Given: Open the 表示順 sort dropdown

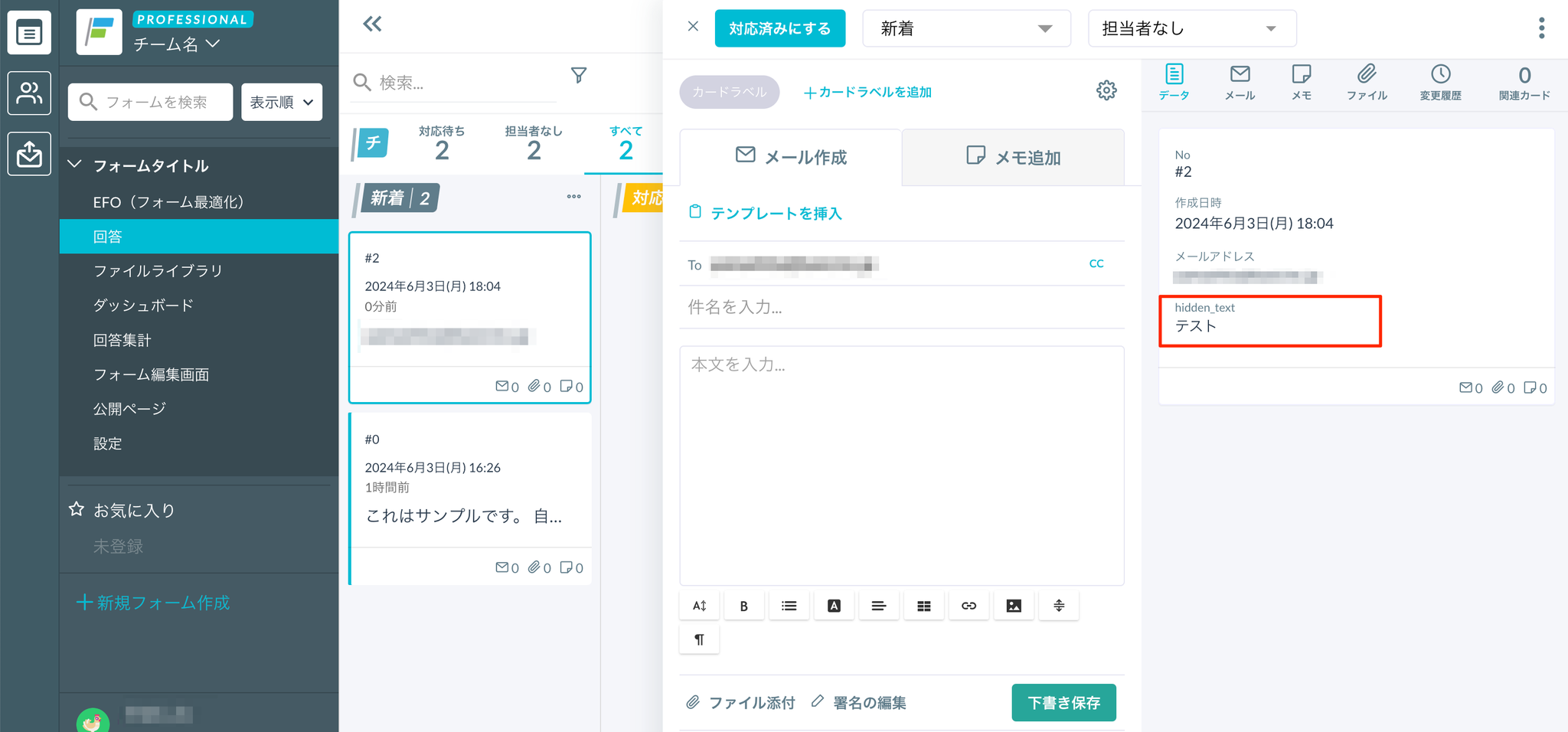Looking at the screenshot, I should (282, 102).
